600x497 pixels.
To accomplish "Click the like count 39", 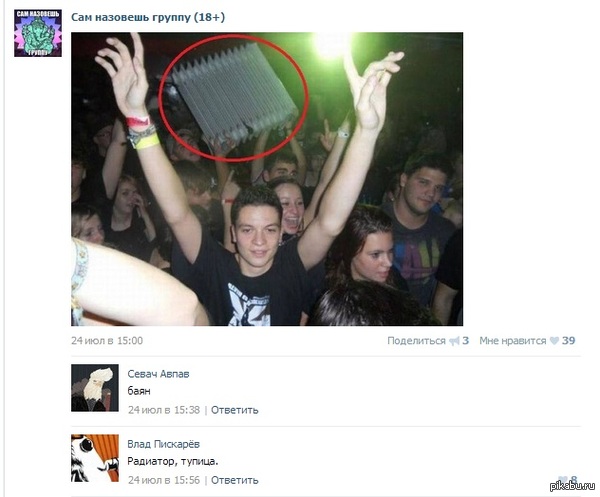I will 568,341.
